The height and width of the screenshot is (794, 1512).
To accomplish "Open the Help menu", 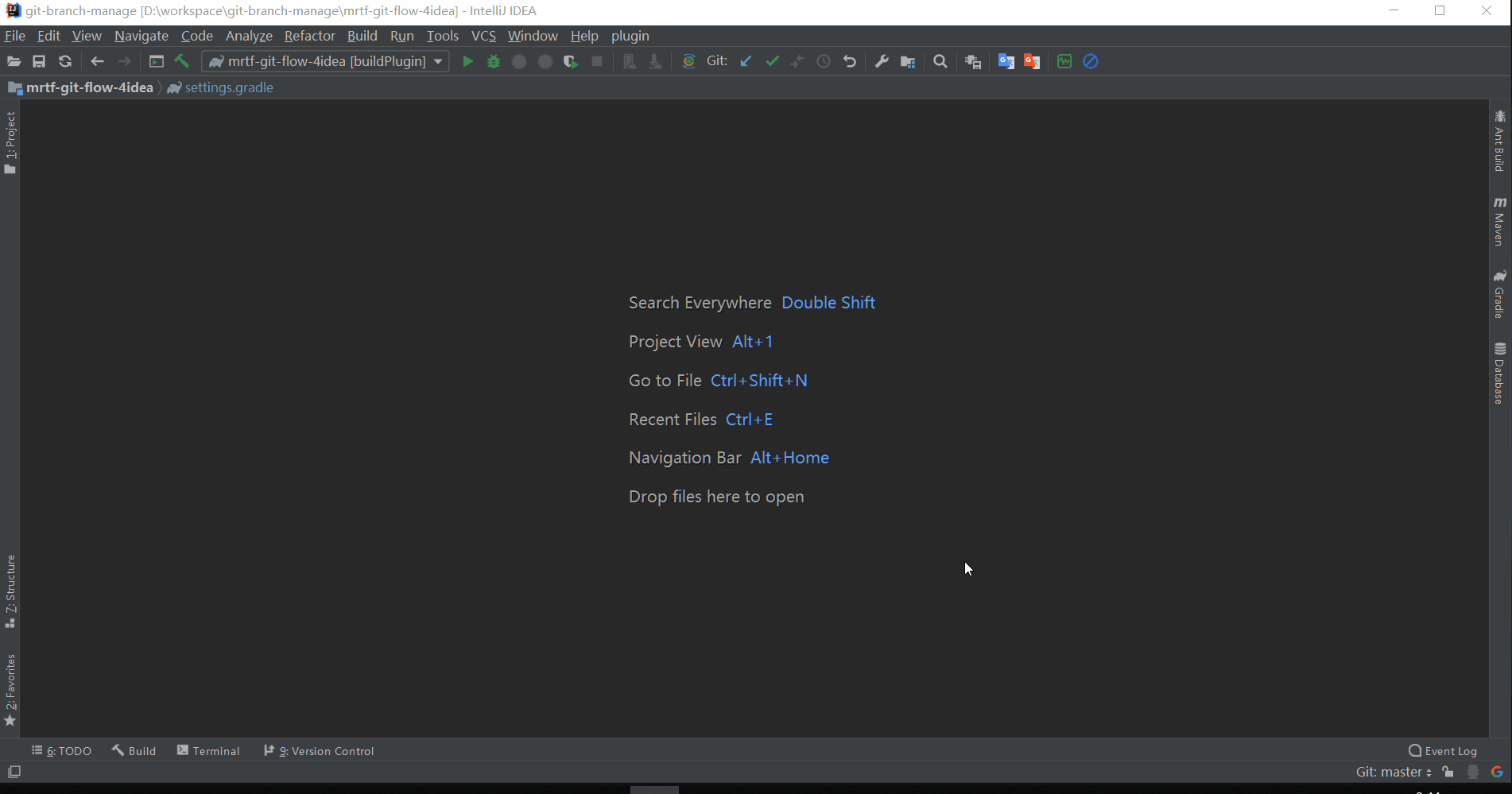I will point(584,36).
